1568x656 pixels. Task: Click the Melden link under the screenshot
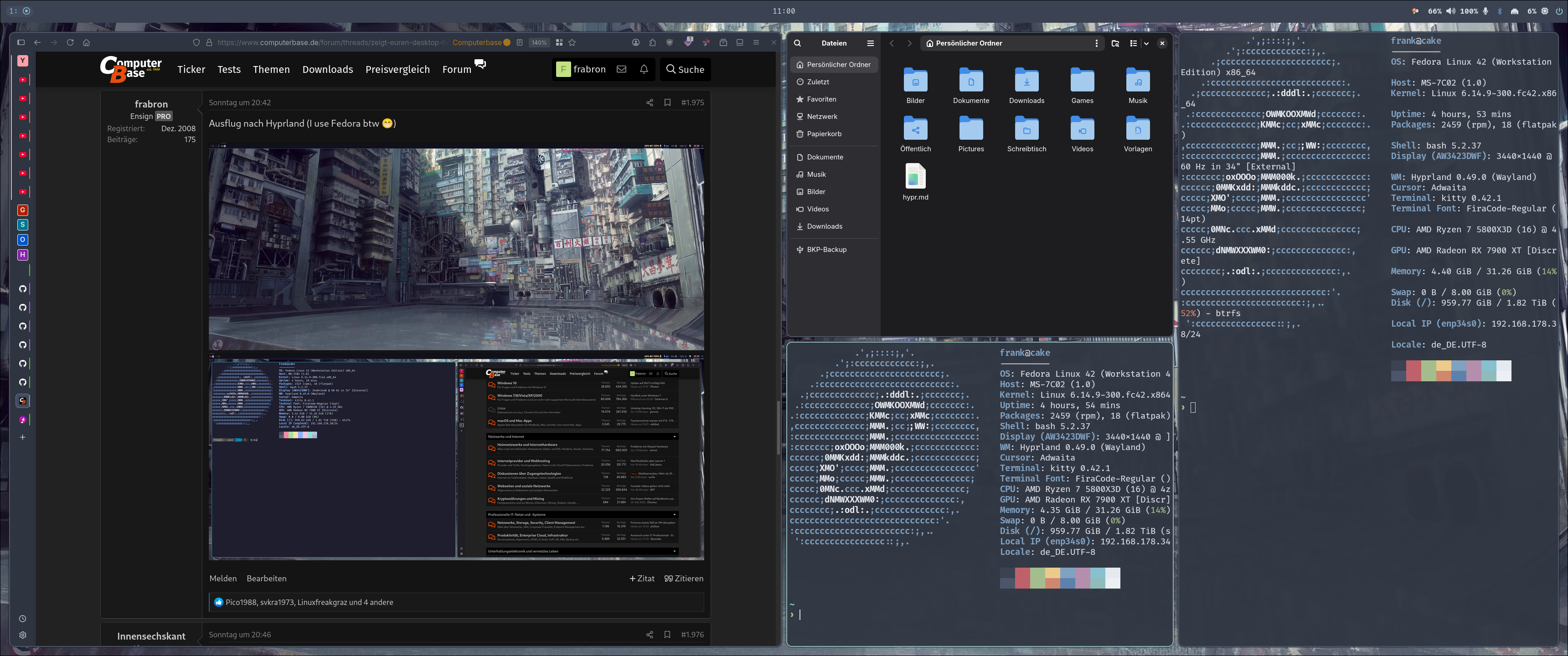point(223,578)
